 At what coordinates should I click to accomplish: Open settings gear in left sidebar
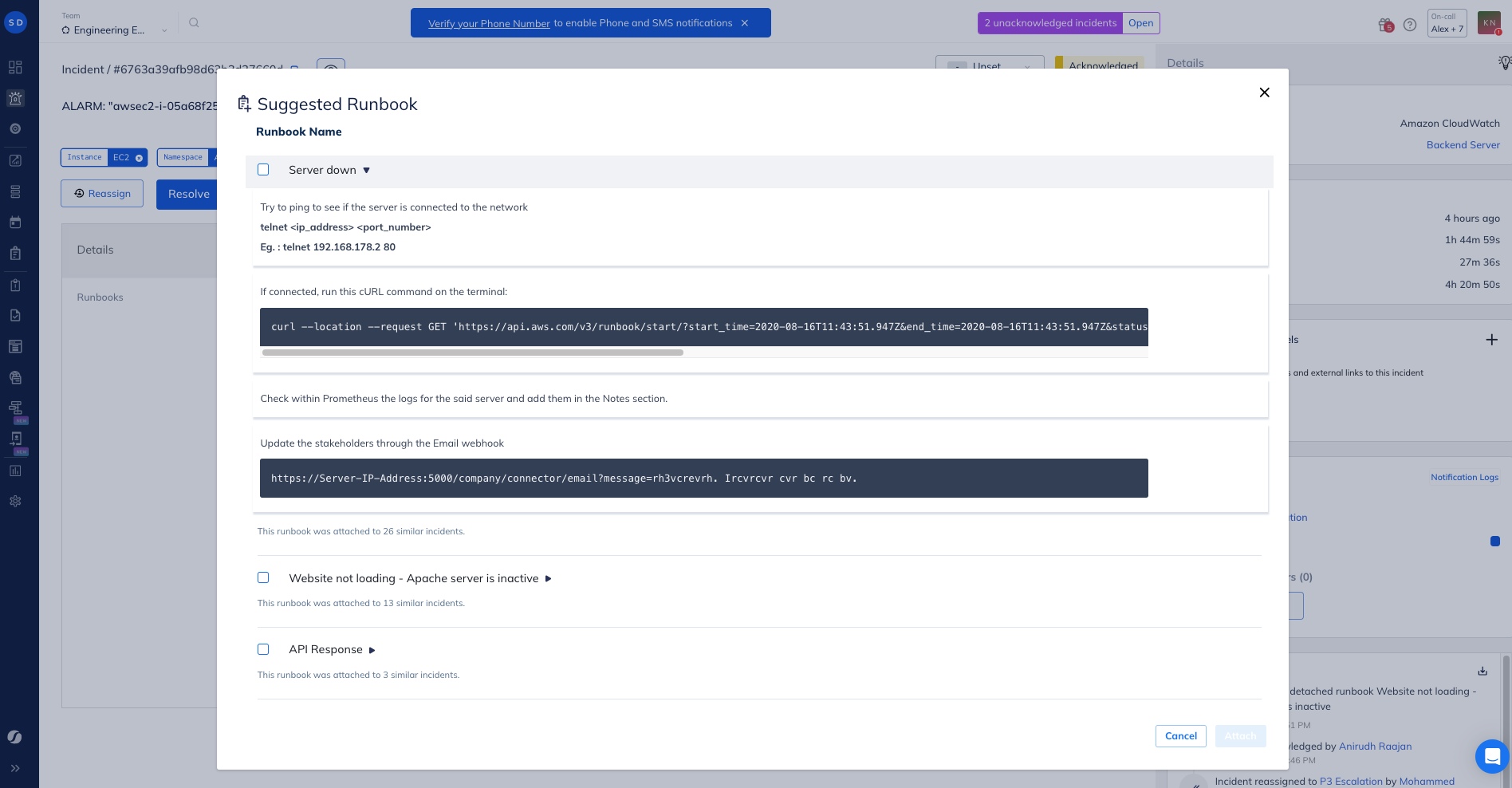tap(15, 502)
